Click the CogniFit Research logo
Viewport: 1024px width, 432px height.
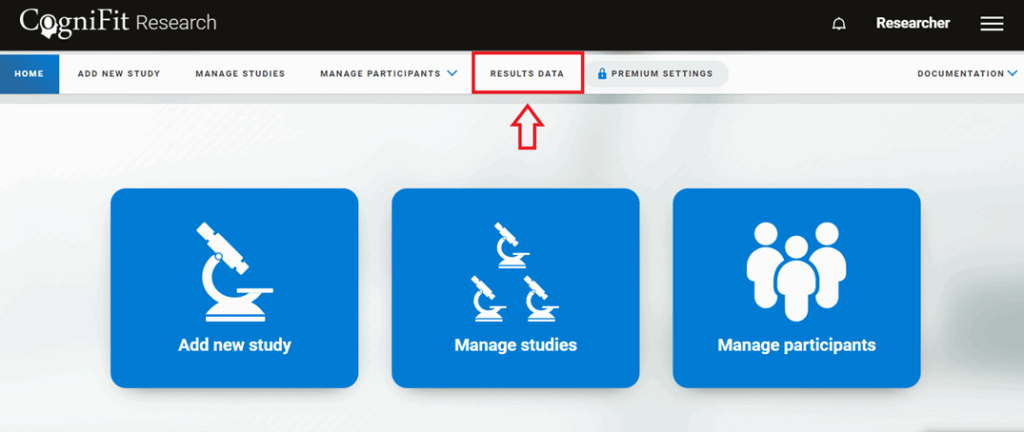118,23
